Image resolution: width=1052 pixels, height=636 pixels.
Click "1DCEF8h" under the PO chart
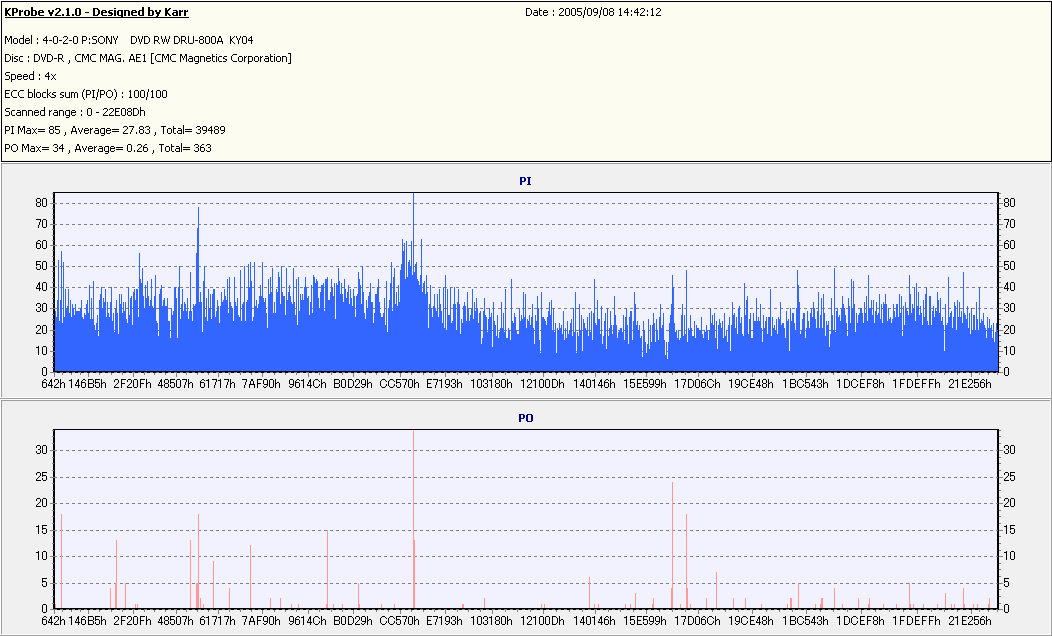tap(860, 621)
